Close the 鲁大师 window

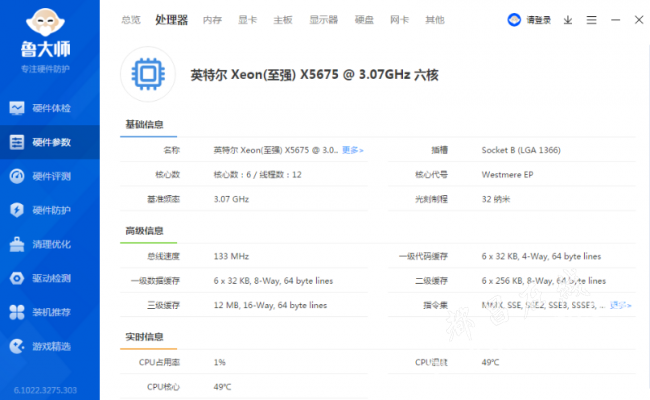(639, 19)
